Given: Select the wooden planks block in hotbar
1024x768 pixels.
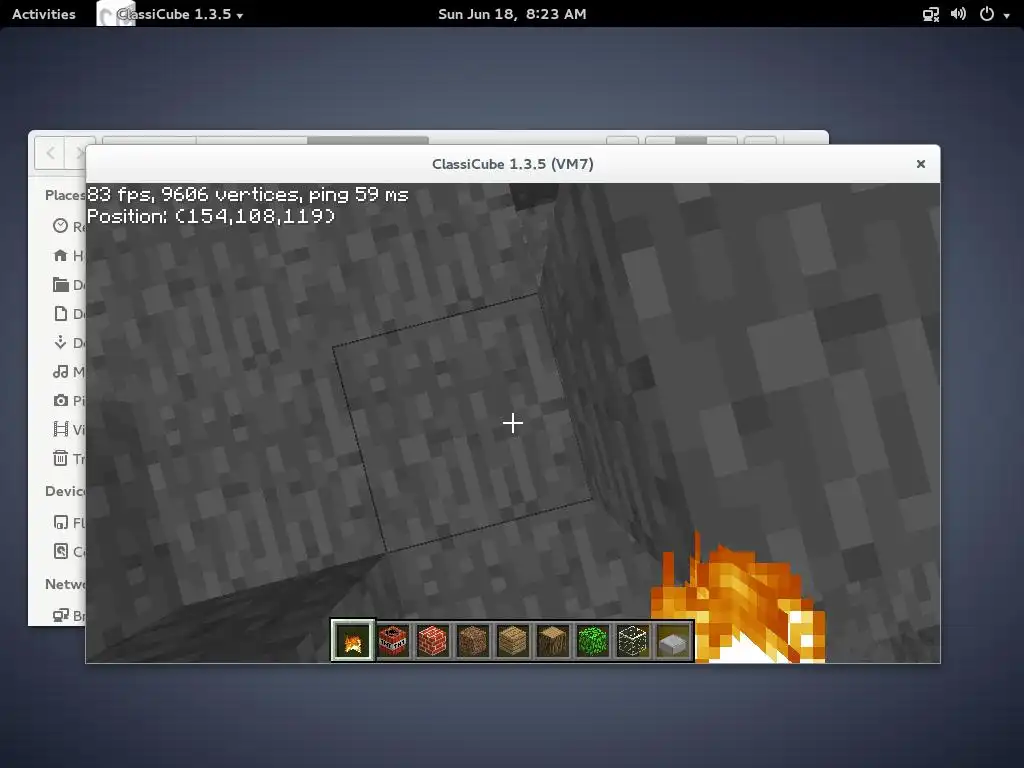Looking at the screenshot, I should (513, 641).
